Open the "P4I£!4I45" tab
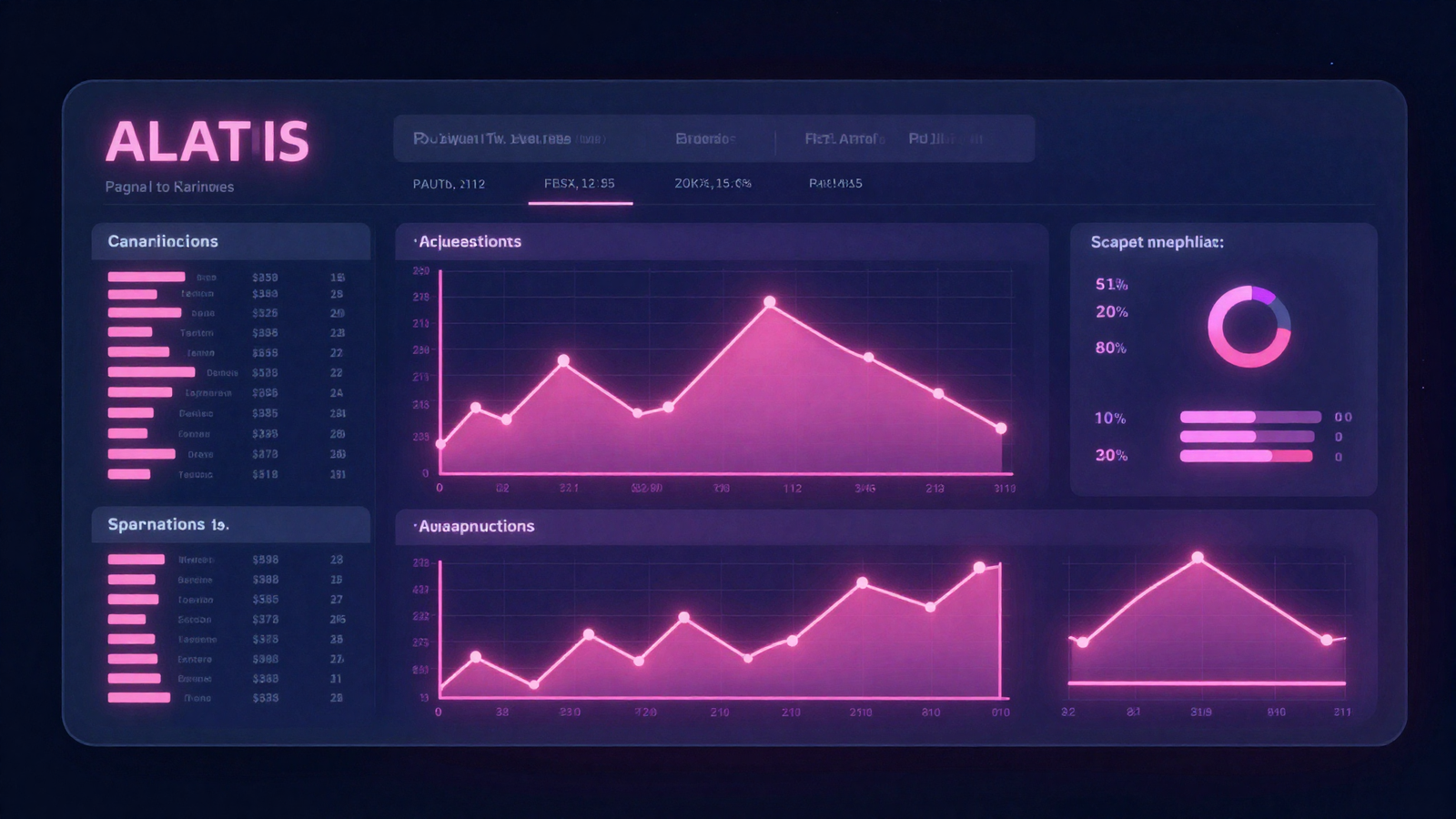 point(835,184)
